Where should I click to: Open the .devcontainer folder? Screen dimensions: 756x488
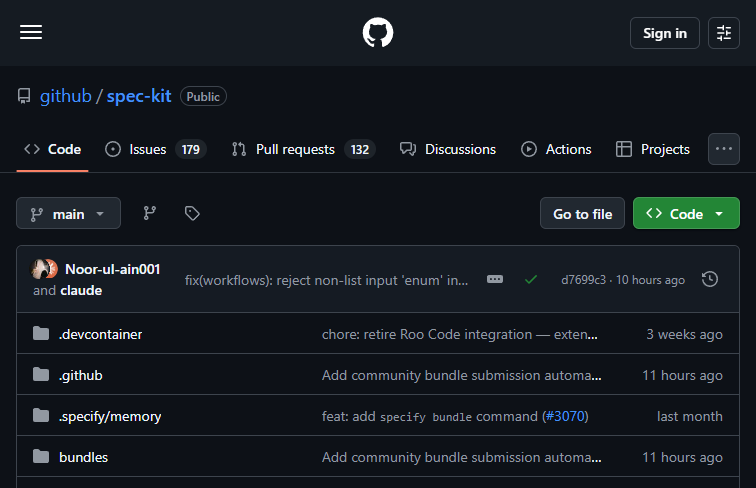[100, 334]
